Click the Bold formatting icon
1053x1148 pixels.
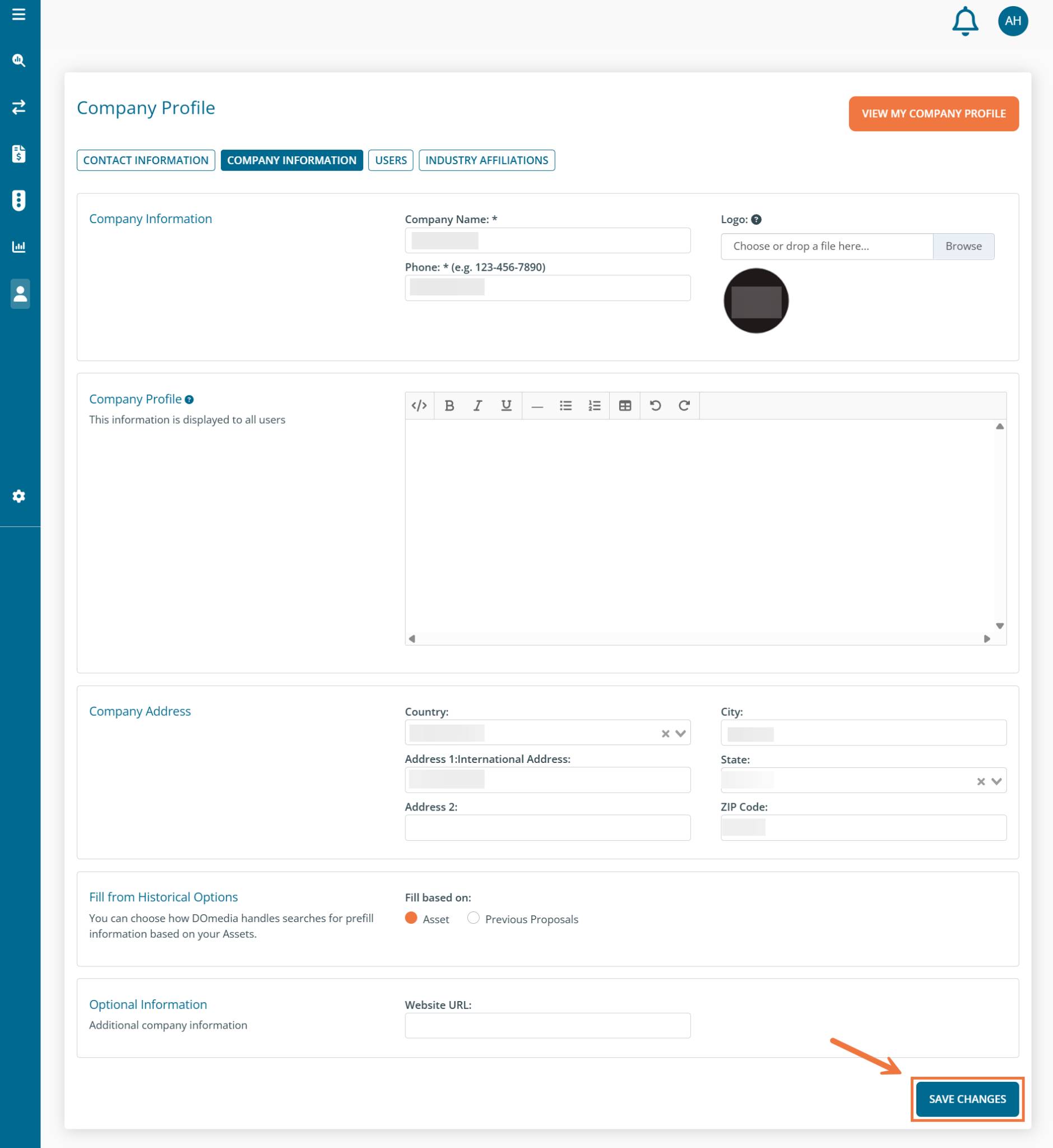449,405
